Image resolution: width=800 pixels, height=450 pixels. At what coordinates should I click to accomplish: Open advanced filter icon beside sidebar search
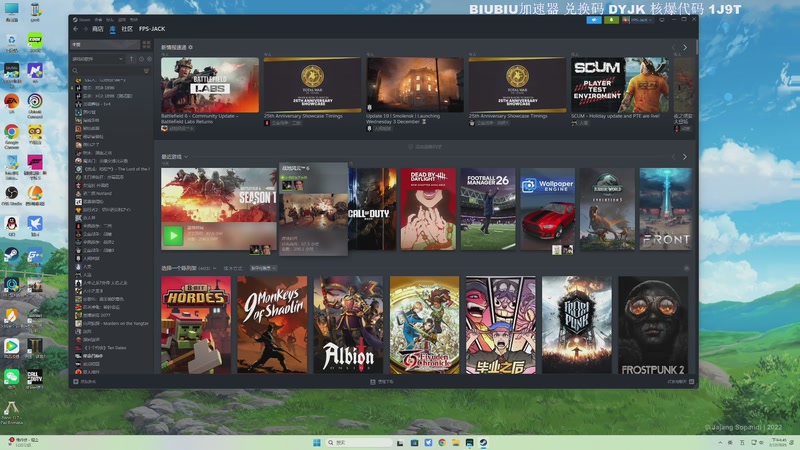146,71
